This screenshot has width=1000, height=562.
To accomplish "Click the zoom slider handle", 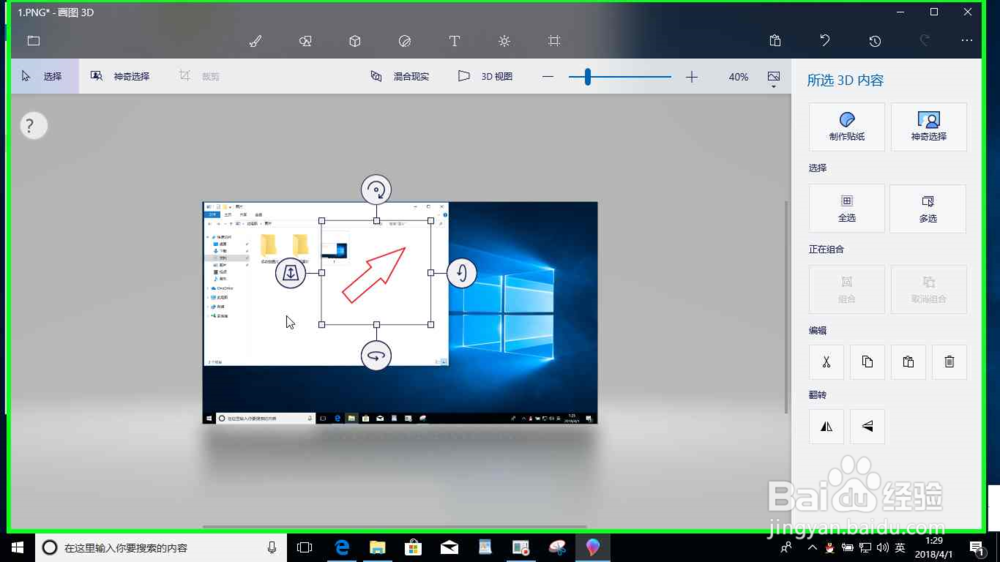I will 587,77.
